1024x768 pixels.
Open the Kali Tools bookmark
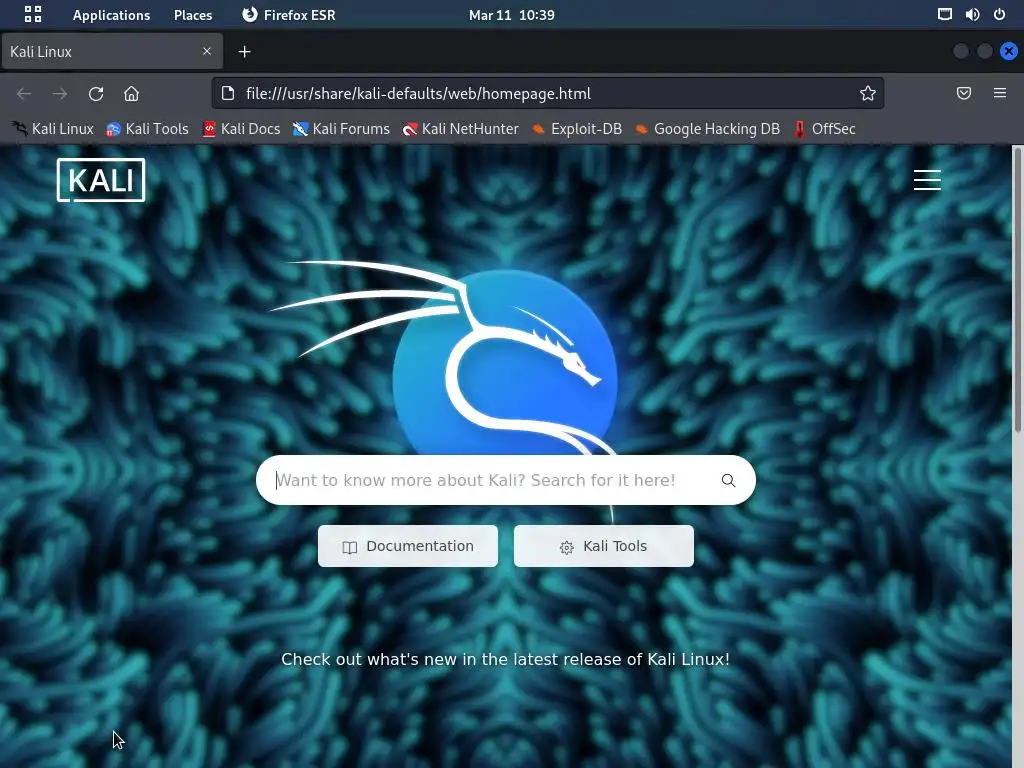(148, 129)
